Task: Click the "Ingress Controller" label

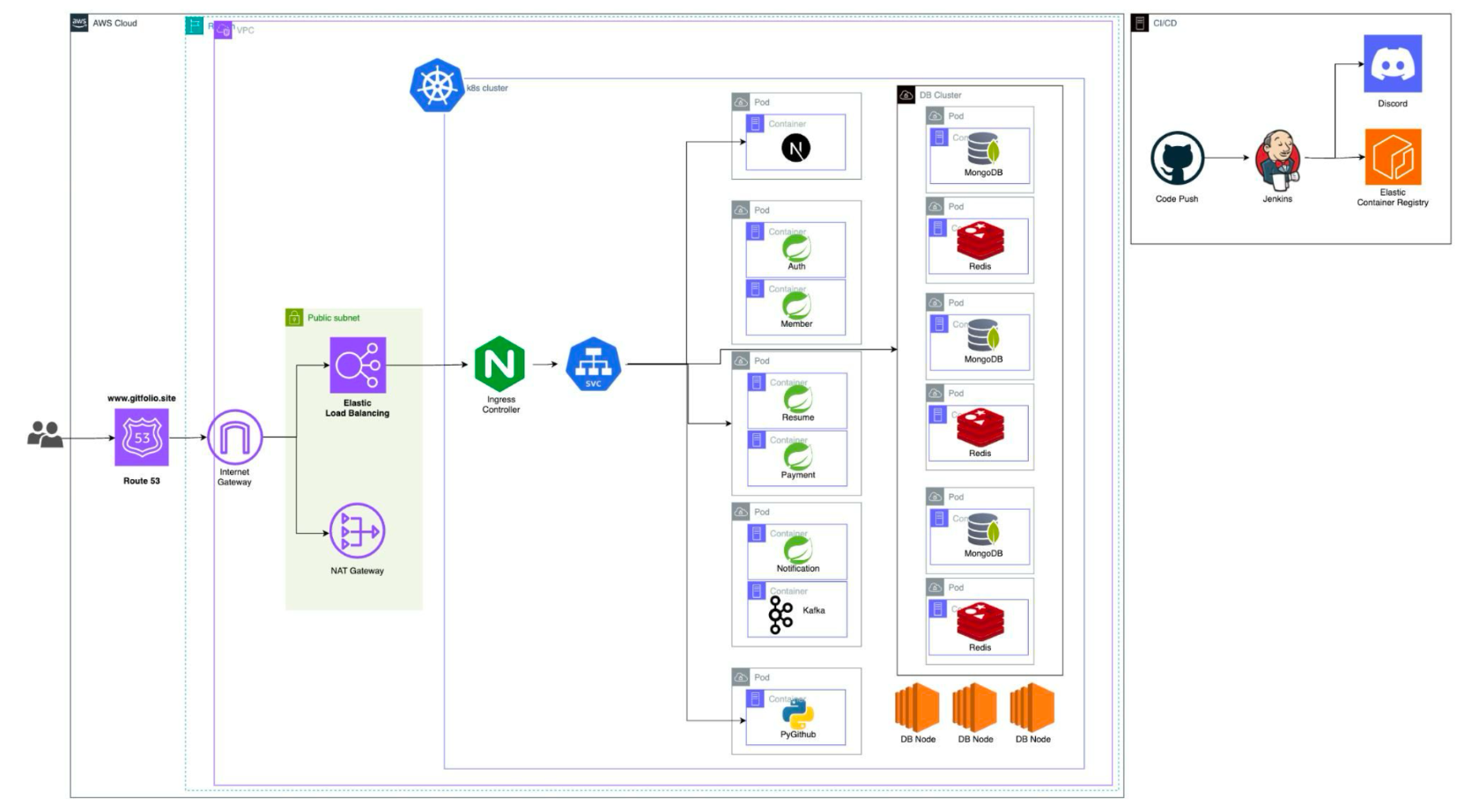Action: tap(500, 404)
